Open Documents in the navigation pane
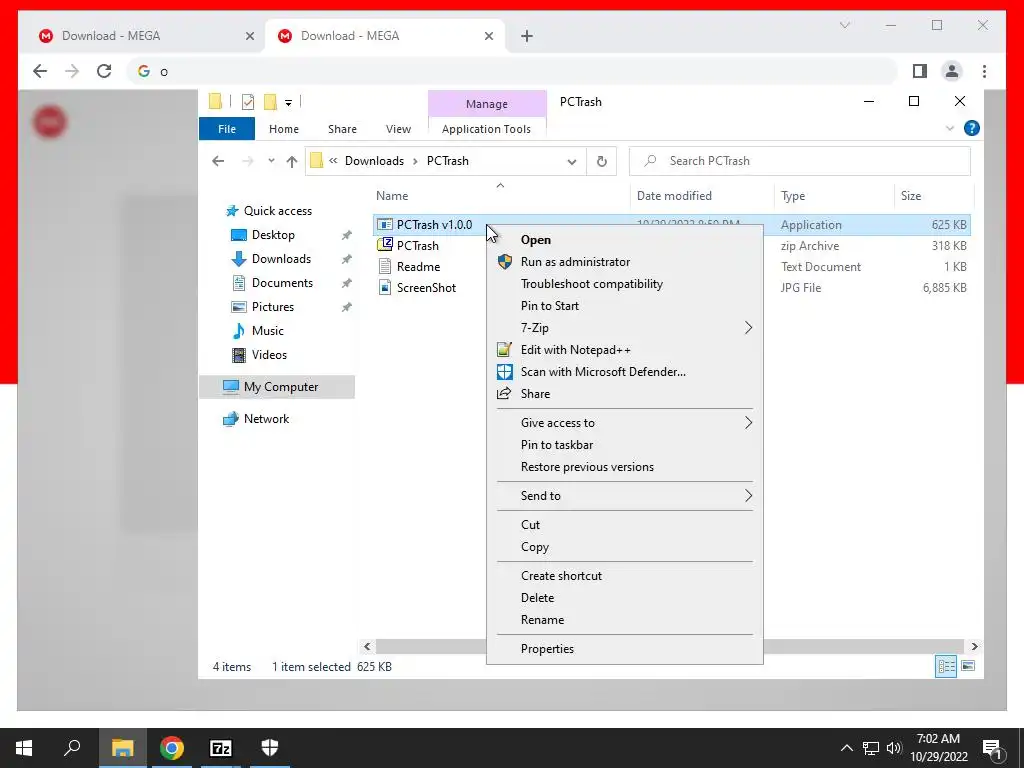This screenshot has height=768, width=1024. [282, 283]
